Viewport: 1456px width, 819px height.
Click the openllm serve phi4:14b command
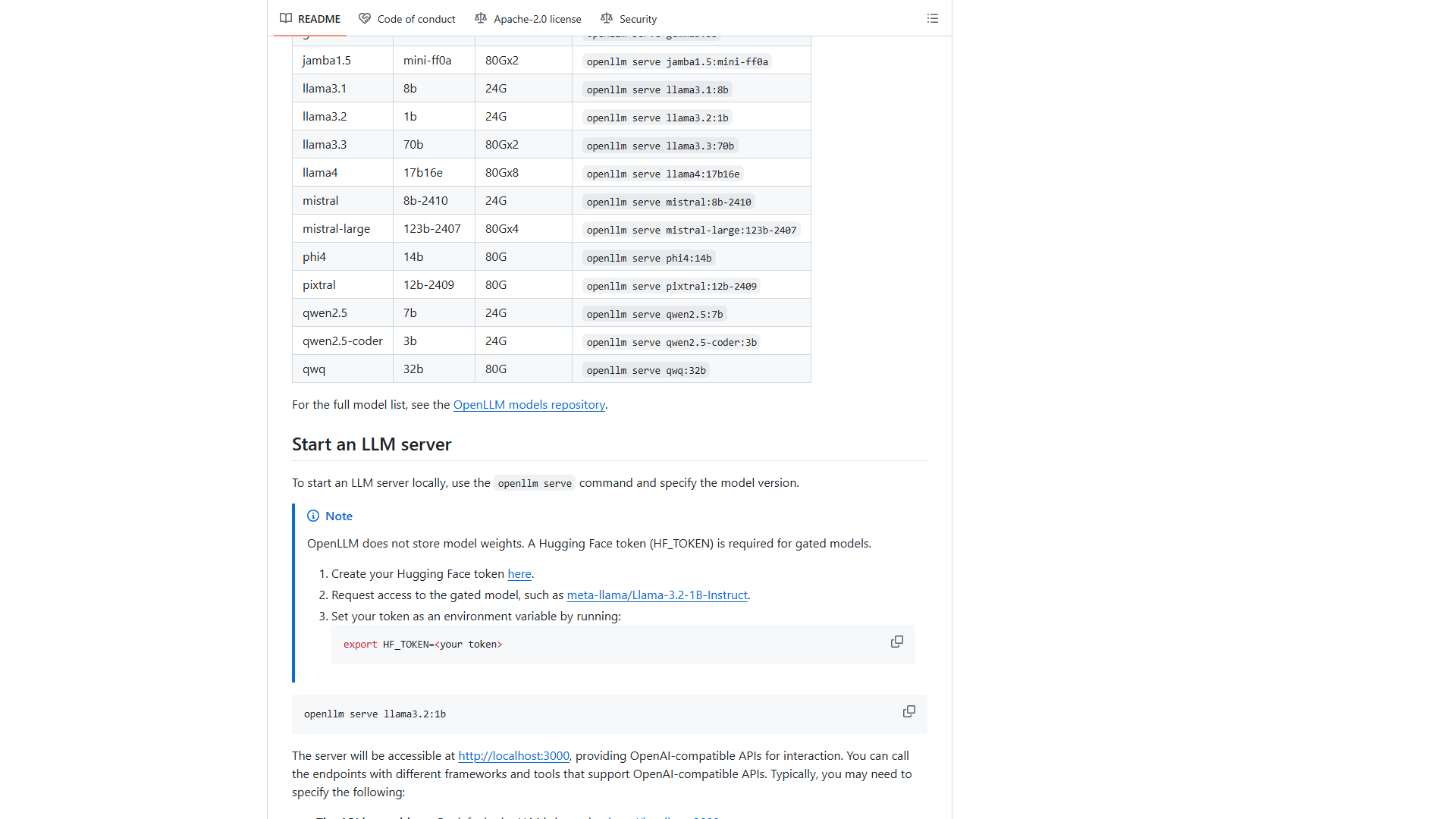(649, 258)
